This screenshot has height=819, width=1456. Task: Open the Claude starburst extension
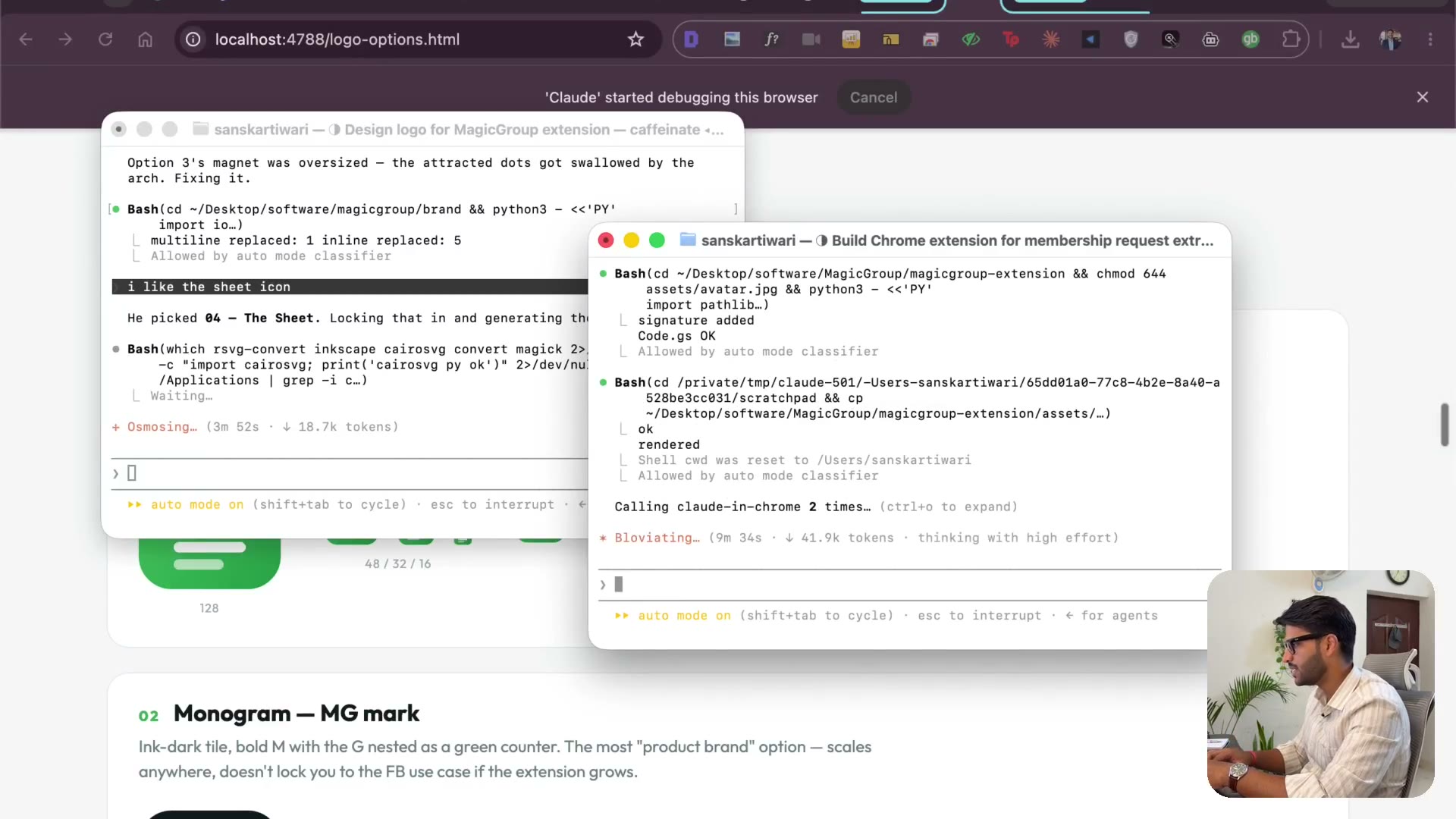click(1051, 39)
